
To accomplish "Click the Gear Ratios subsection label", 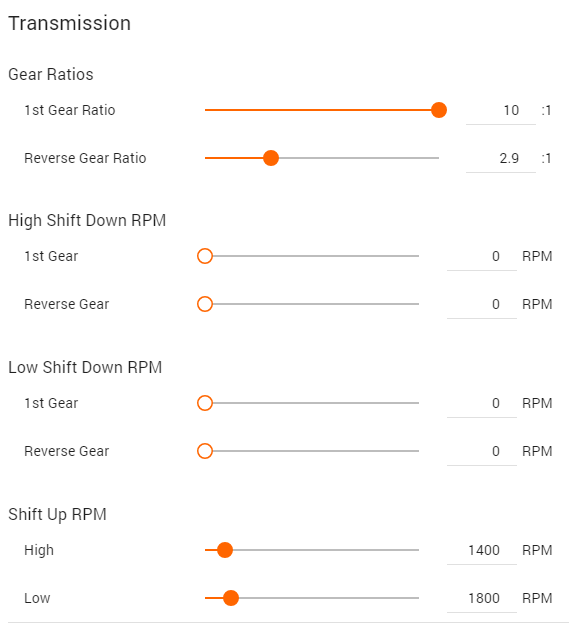I will click(x=51, y=74).
